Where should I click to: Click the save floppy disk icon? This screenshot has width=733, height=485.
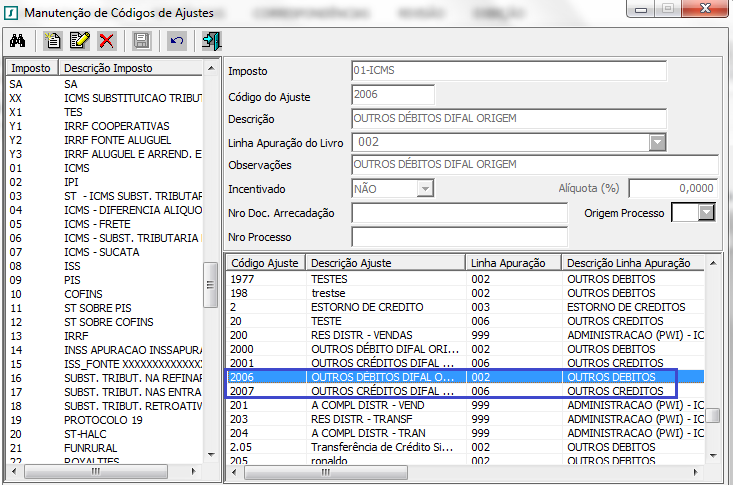pyautogui.click(x=141, y=41)
